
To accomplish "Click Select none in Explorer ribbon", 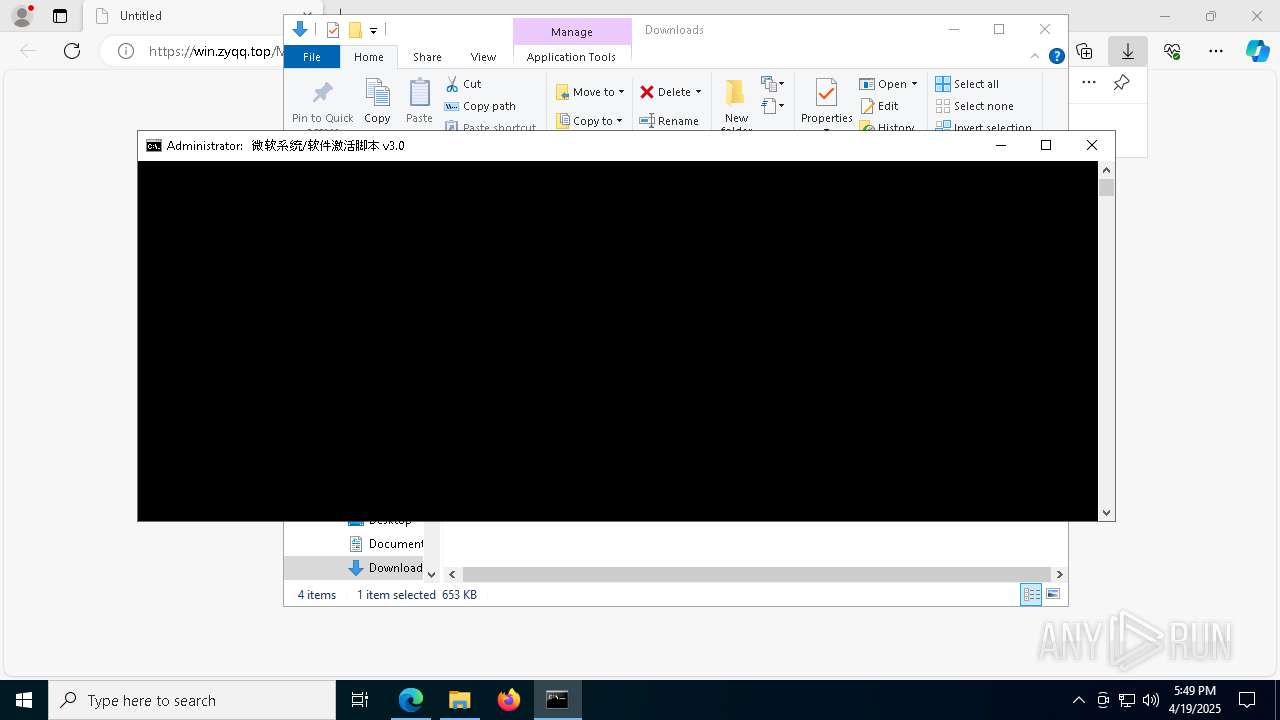I will (974, 106).
